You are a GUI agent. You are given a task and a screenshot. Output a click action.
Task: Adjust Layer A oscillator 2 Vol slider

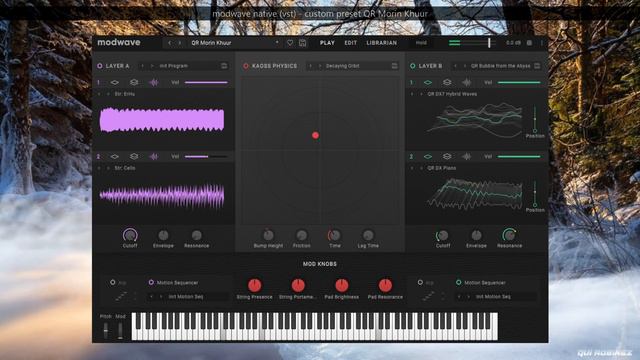(x=206, y=157)
